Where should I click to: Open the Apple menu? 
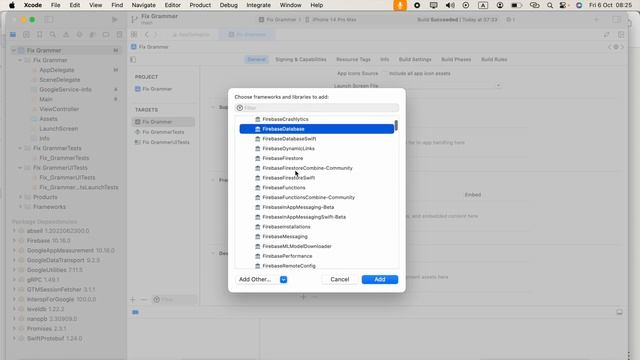12,5
